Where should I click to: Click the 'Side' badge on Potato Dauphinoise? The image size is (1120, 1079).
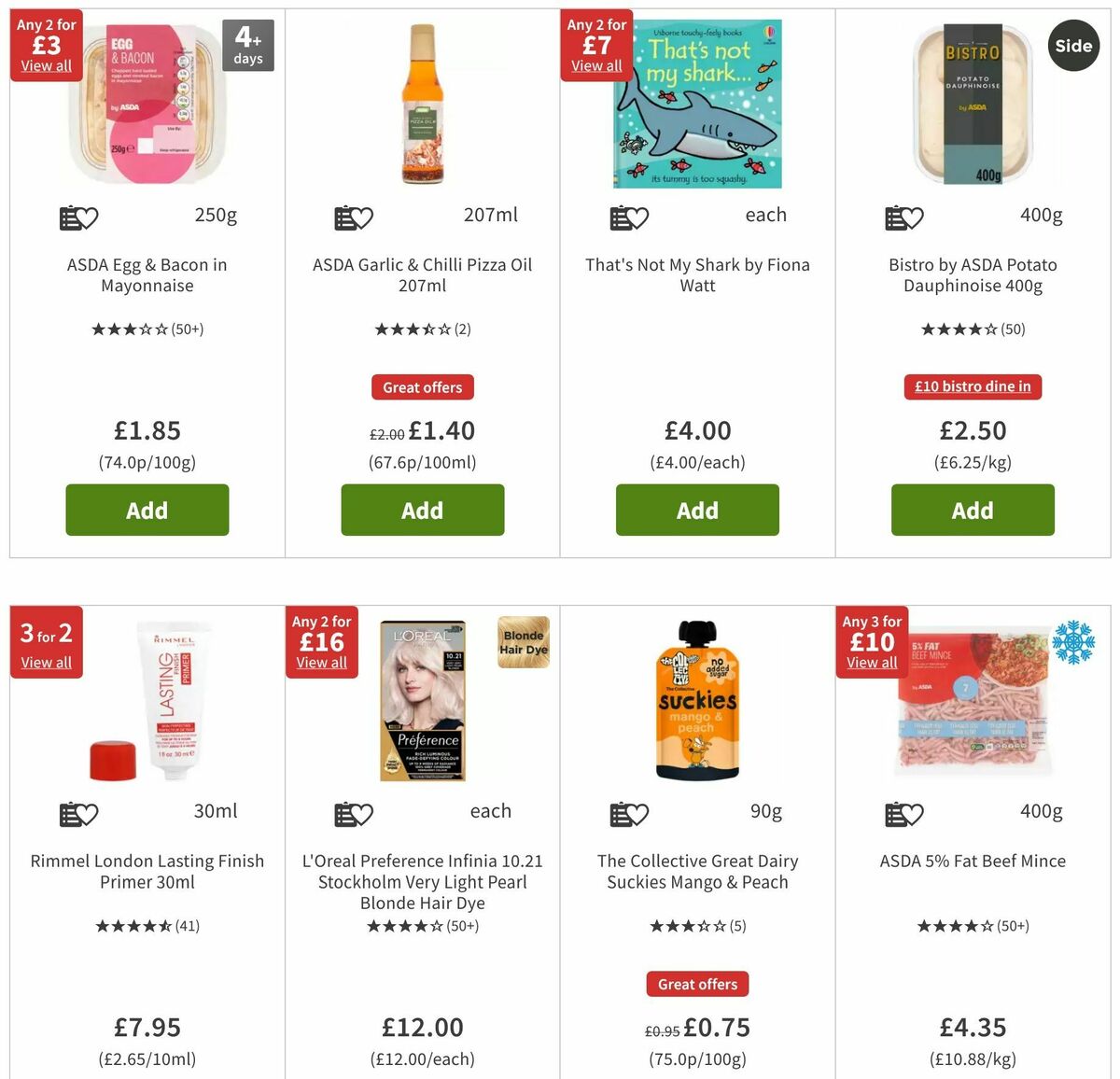pyautogui.click(x=1073, y=45)
